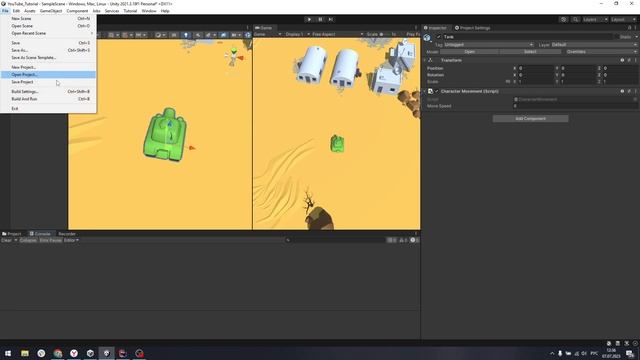Screen dimensions: 640x360
Task: Select Build Settings in File menu
Action: (x=48, y=91)
